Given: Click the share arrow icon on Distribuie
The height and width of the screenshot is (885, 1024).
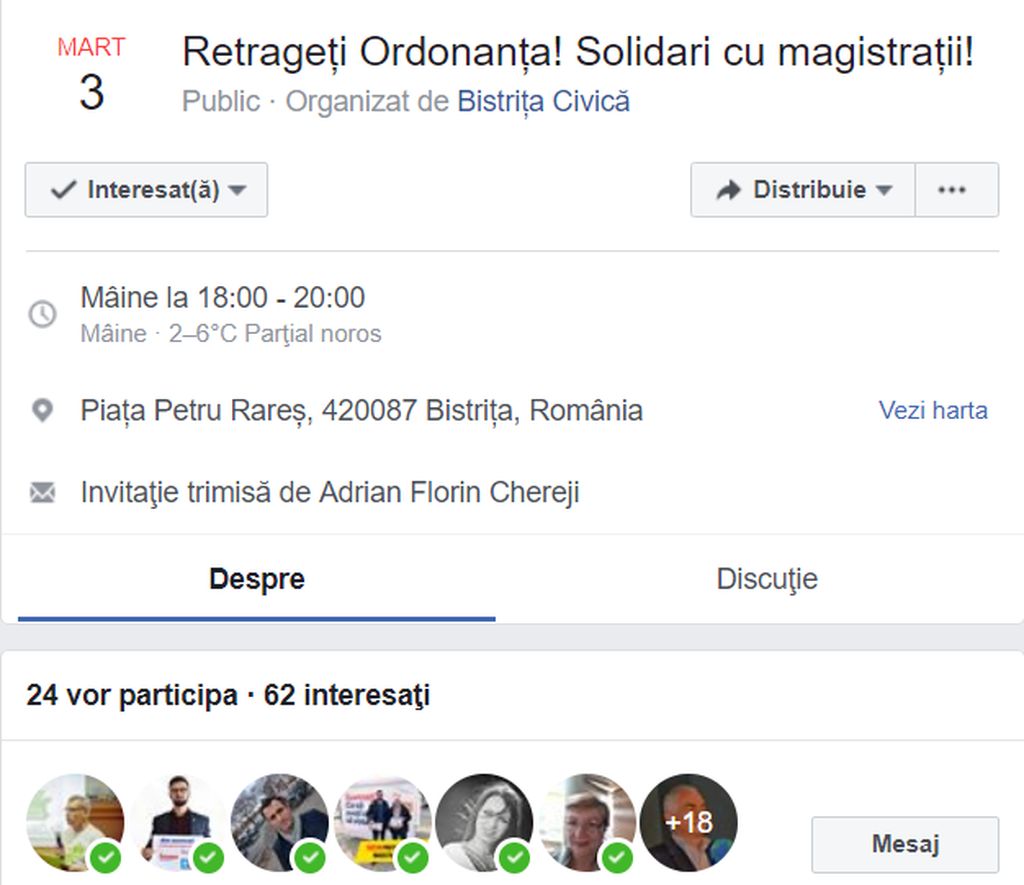Looking at the screenshot, I should 729,190.
